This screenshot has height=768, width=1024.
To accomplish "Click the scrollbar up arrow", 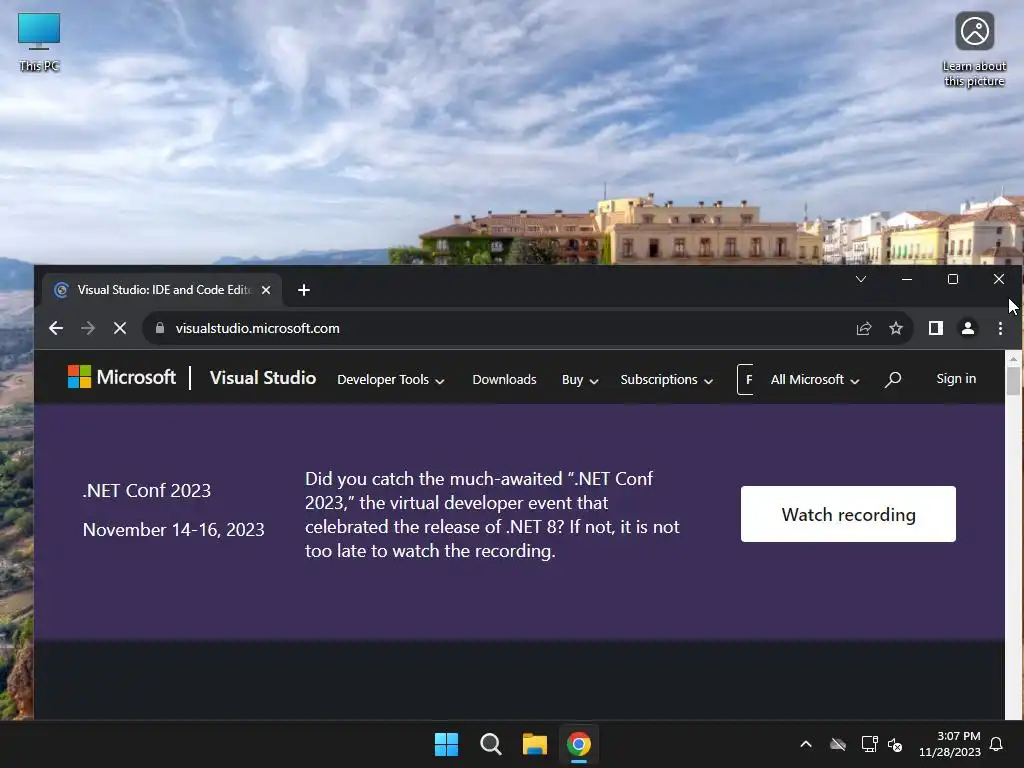I will [x=1013, y=359].
